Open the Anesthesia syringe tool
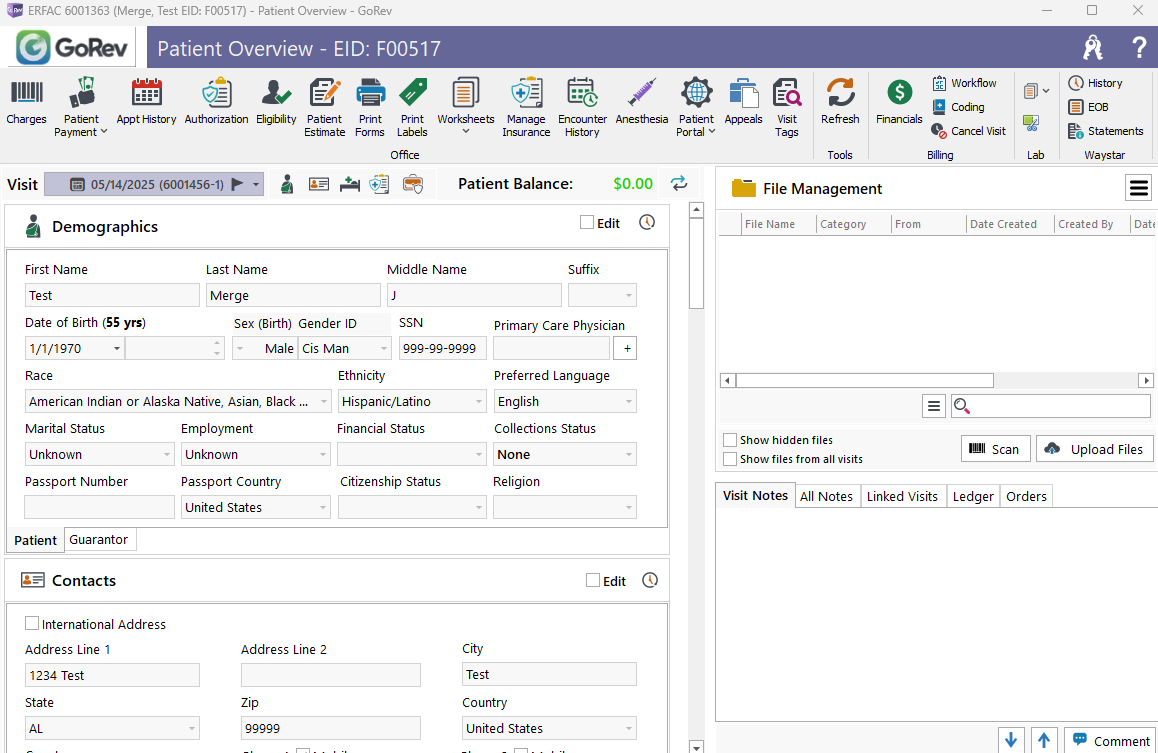Viewport: 1158px width, 753px height. [x=642, y=101]
